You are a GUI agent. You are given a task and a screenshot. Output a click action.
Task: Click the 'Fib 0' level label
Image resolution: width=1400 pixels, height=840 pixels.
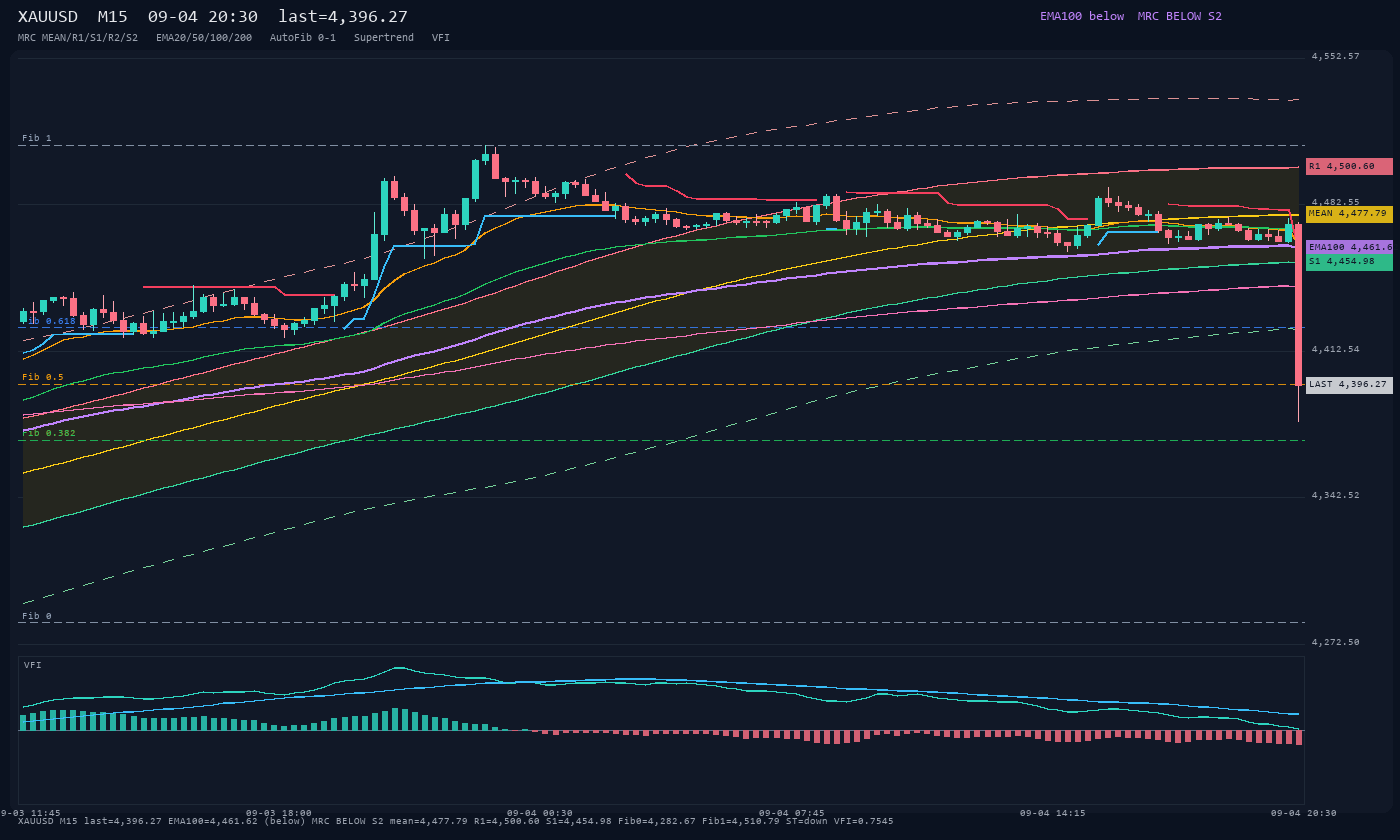37,616
